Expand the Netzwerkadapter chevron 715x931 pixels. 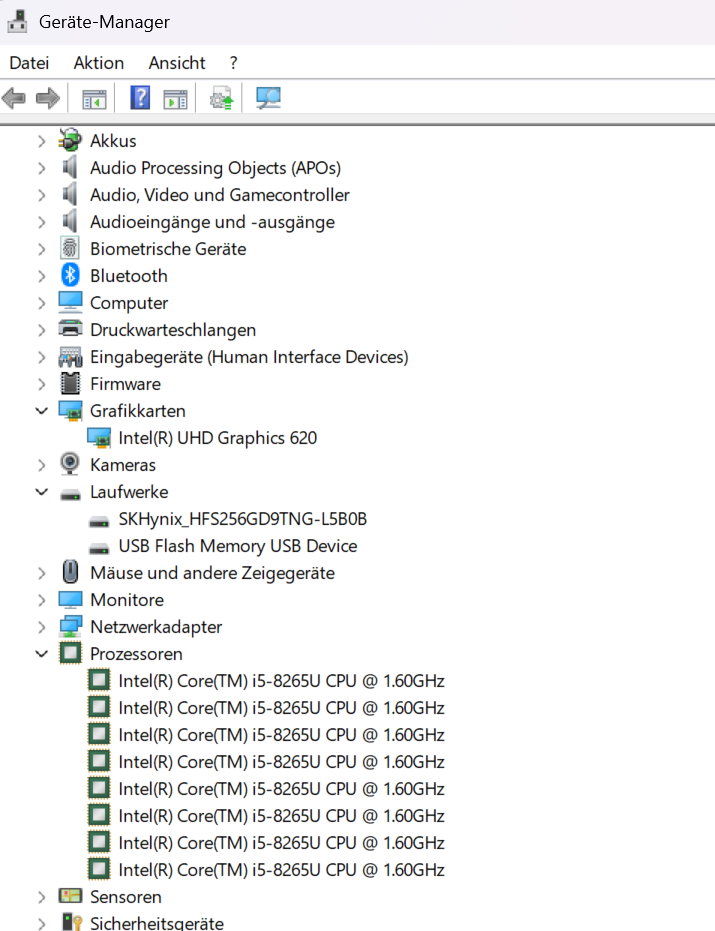pyautogui.click(x=41, y=627)
